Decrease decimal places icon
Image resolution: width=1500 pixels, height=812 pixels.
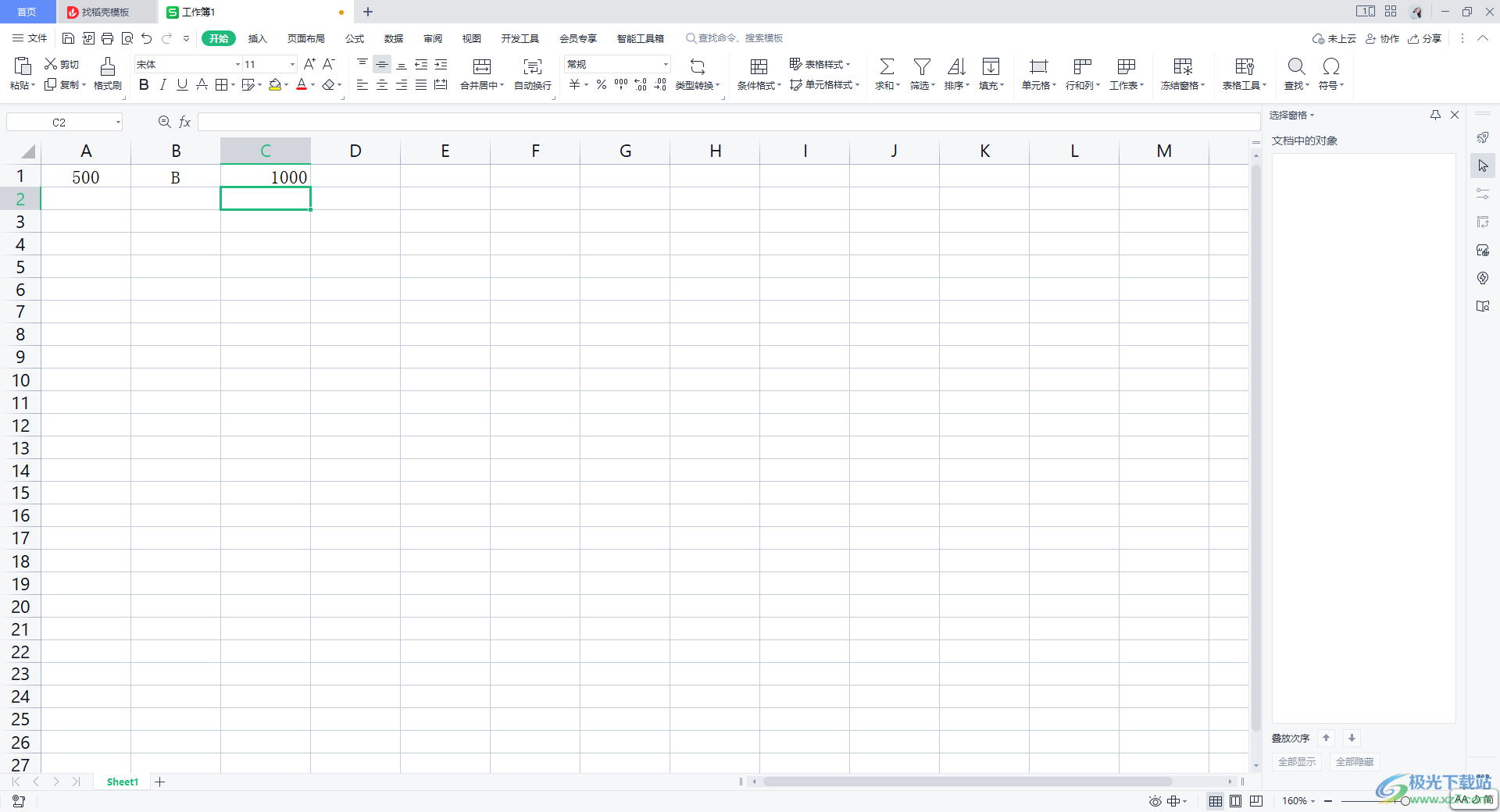tap(660, 84)
